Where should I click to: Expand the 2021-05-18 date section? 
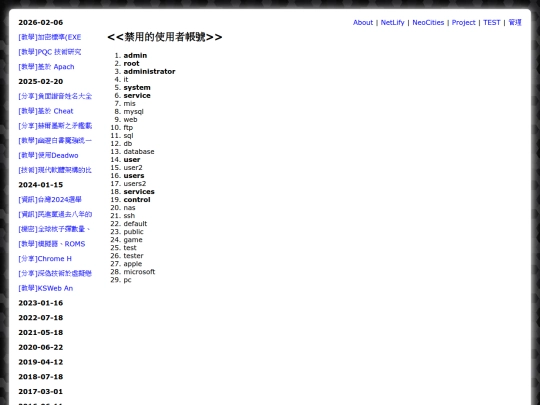coord(41,333)
